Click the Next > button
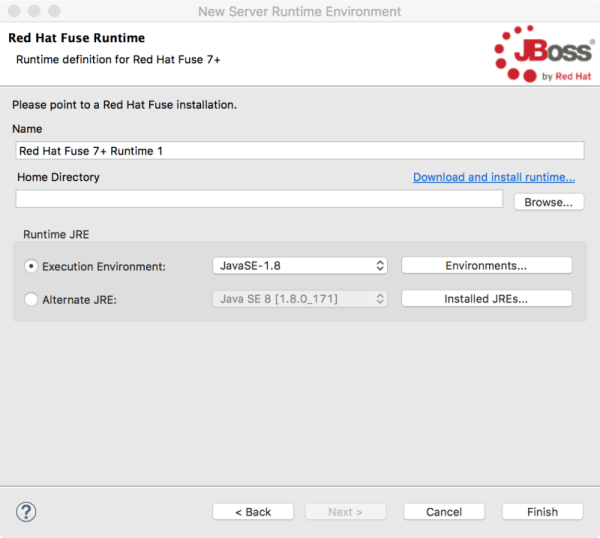The image size is (600, 538). point(346,511)
